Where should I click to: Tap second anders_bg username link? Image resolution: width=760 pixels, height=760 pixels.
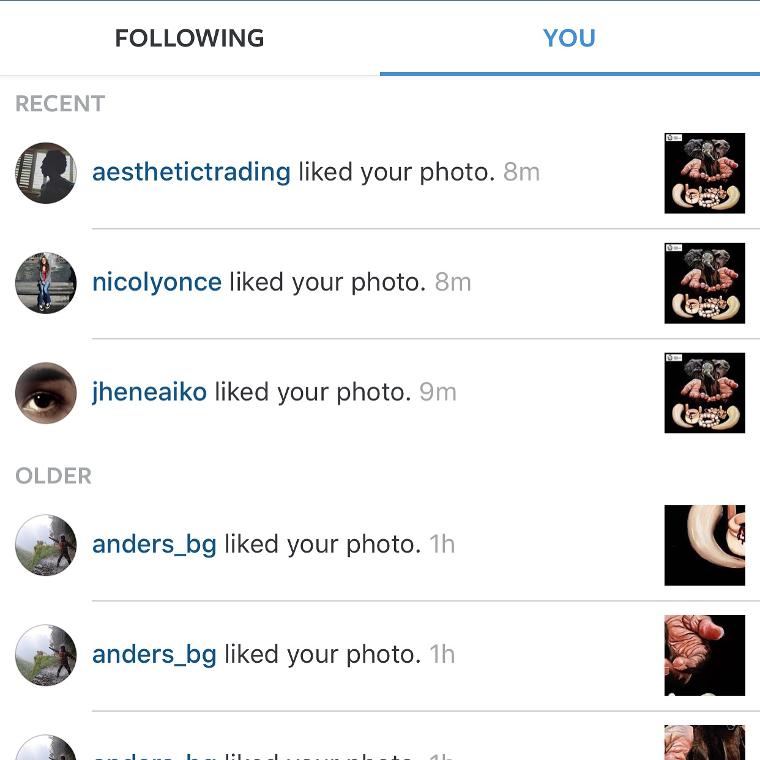[154, 654]
